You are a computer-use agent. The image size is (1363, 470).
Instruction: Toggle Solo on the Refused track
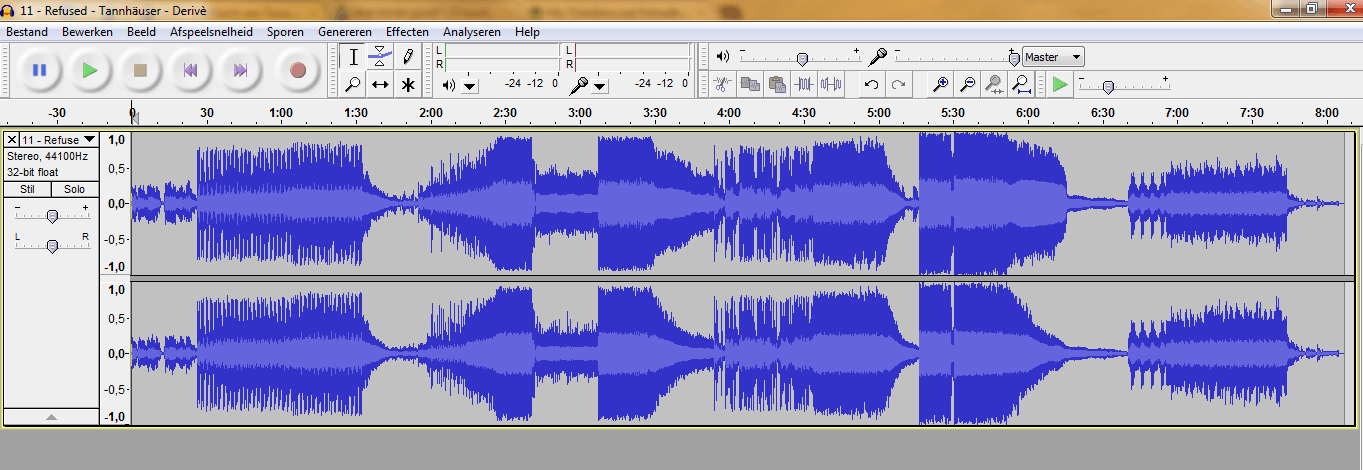[75, 189]
